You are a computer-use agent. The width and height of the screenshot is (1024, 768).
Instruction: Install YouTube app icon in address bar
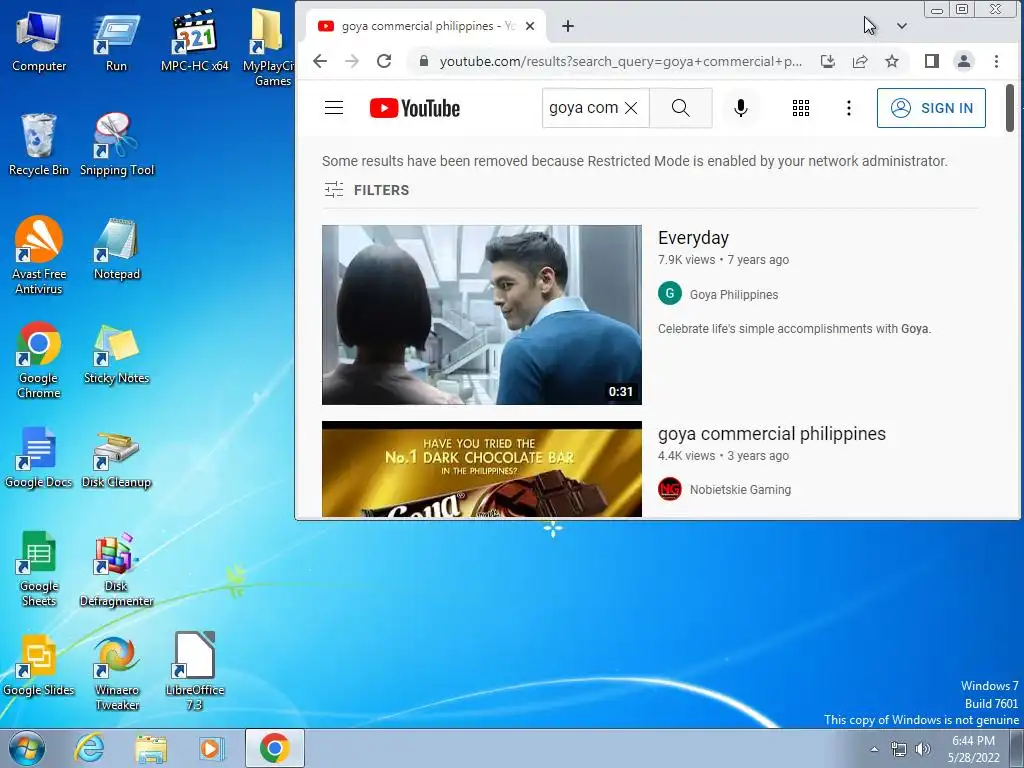827,61
